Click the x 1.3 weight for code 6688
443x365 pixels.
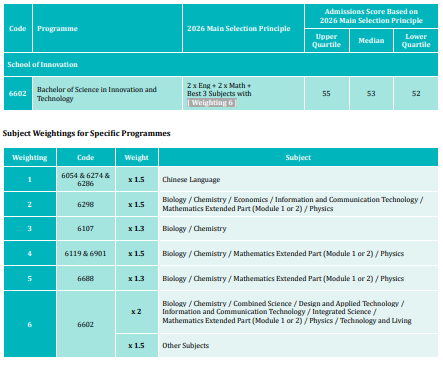(137, 278)
